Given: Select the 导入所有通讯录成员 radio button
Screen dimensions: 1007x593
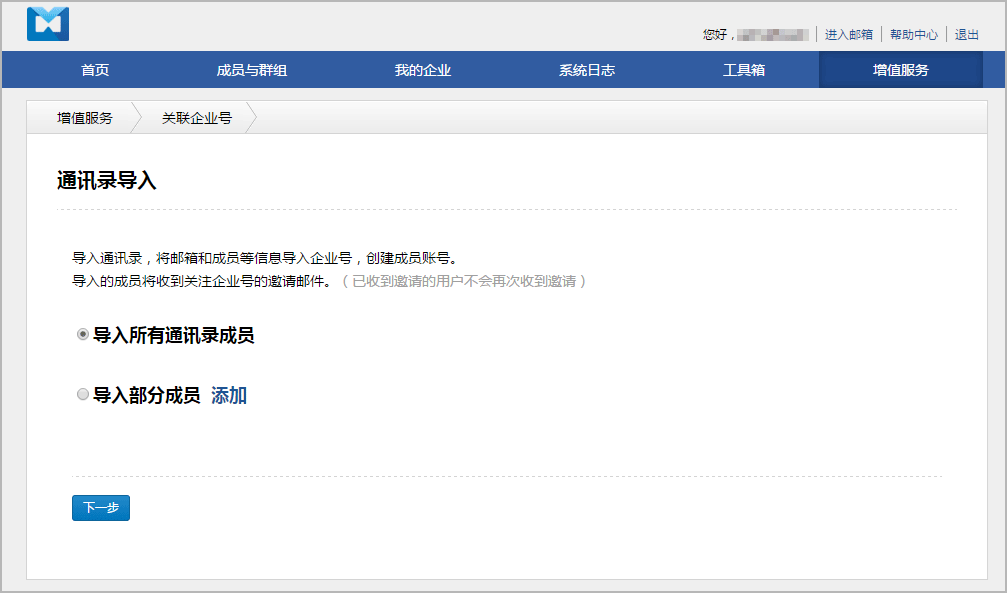Looking at the screenshot, I should [x=83, y=335].
